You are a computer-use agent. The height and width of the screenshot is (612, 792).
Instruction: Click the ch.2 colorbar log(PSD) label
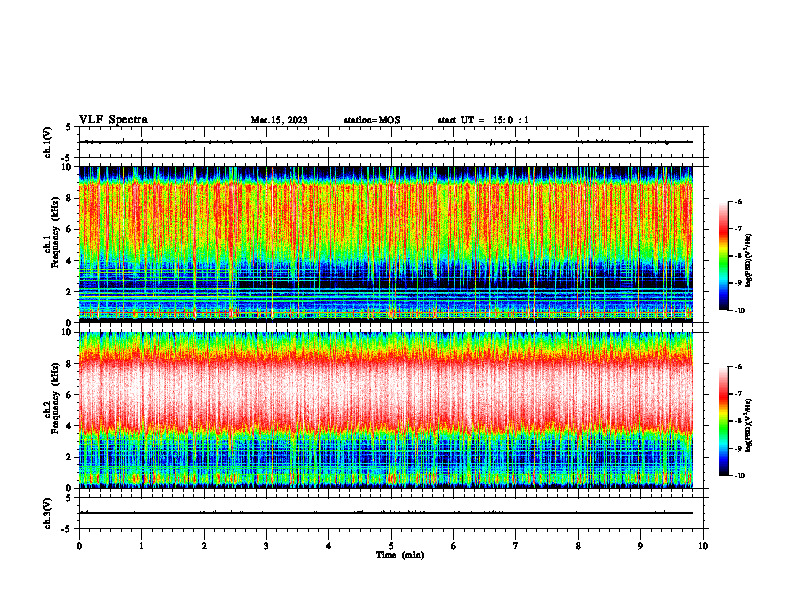[x=749, y=425]
